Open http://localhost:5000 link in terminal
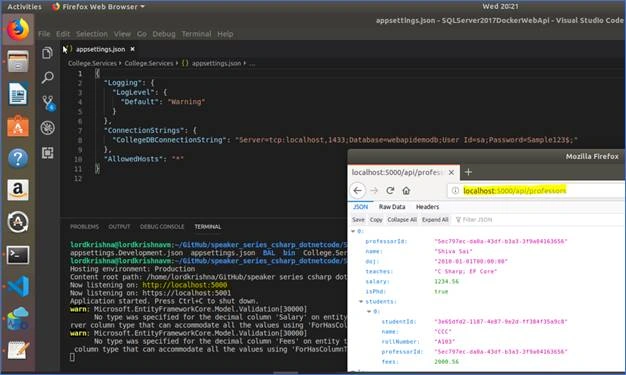Image resolution: width=626 pixels, height=375 pixels. coord(184,285)
